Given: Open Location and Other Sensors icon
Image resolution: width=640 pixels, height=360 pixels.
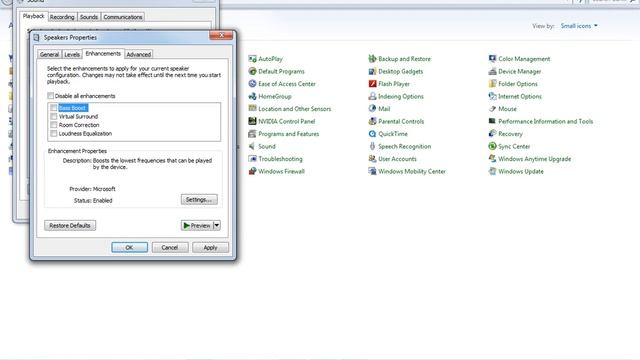Looking at the screenshot, I should pyautogui.click(x=252, y=109).
